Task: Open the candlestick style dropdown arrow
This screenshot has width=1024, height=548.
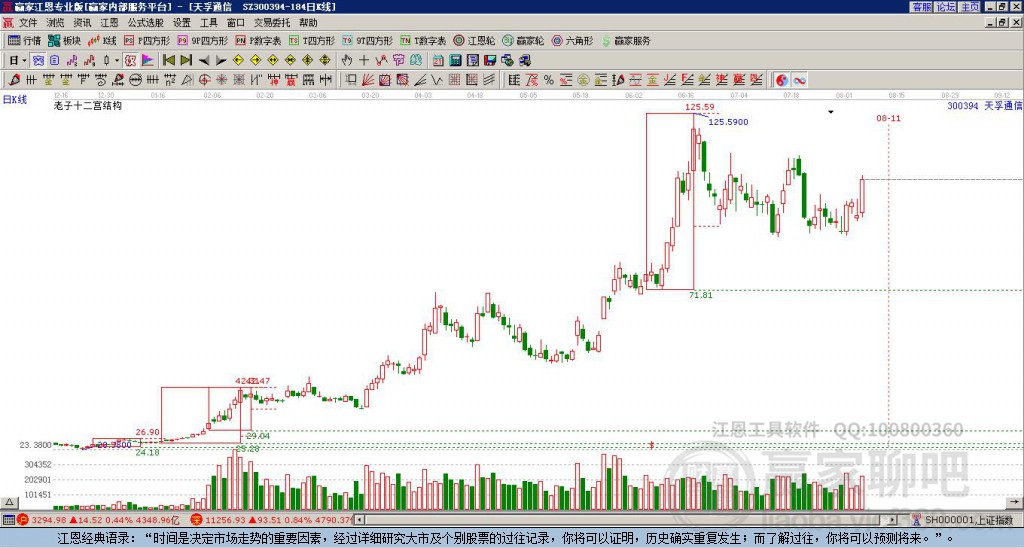Action: click(x=117, y=61)
